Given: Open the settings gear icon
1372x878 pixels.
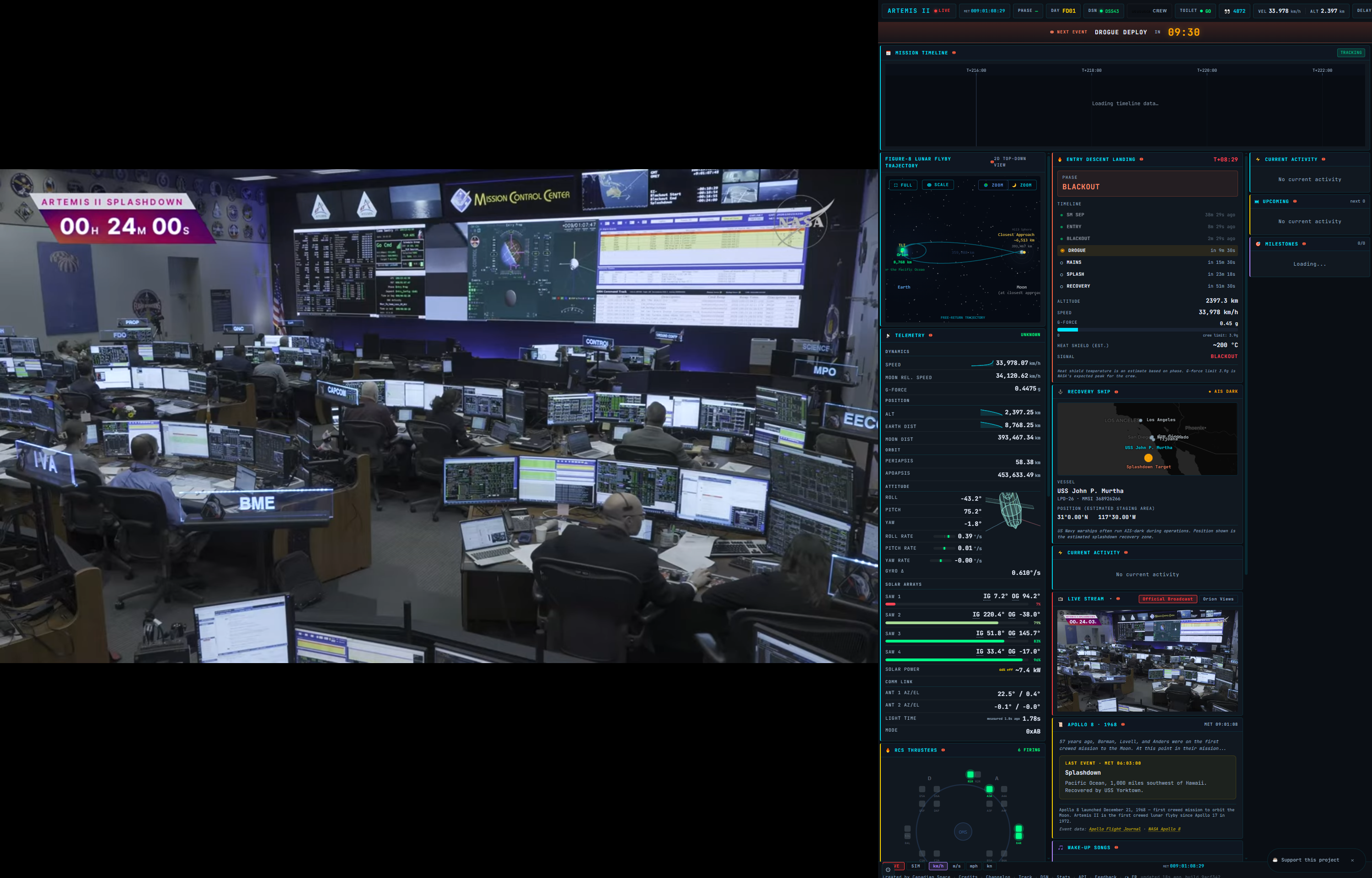Looking at the screenshot, I should coord(888,869).
